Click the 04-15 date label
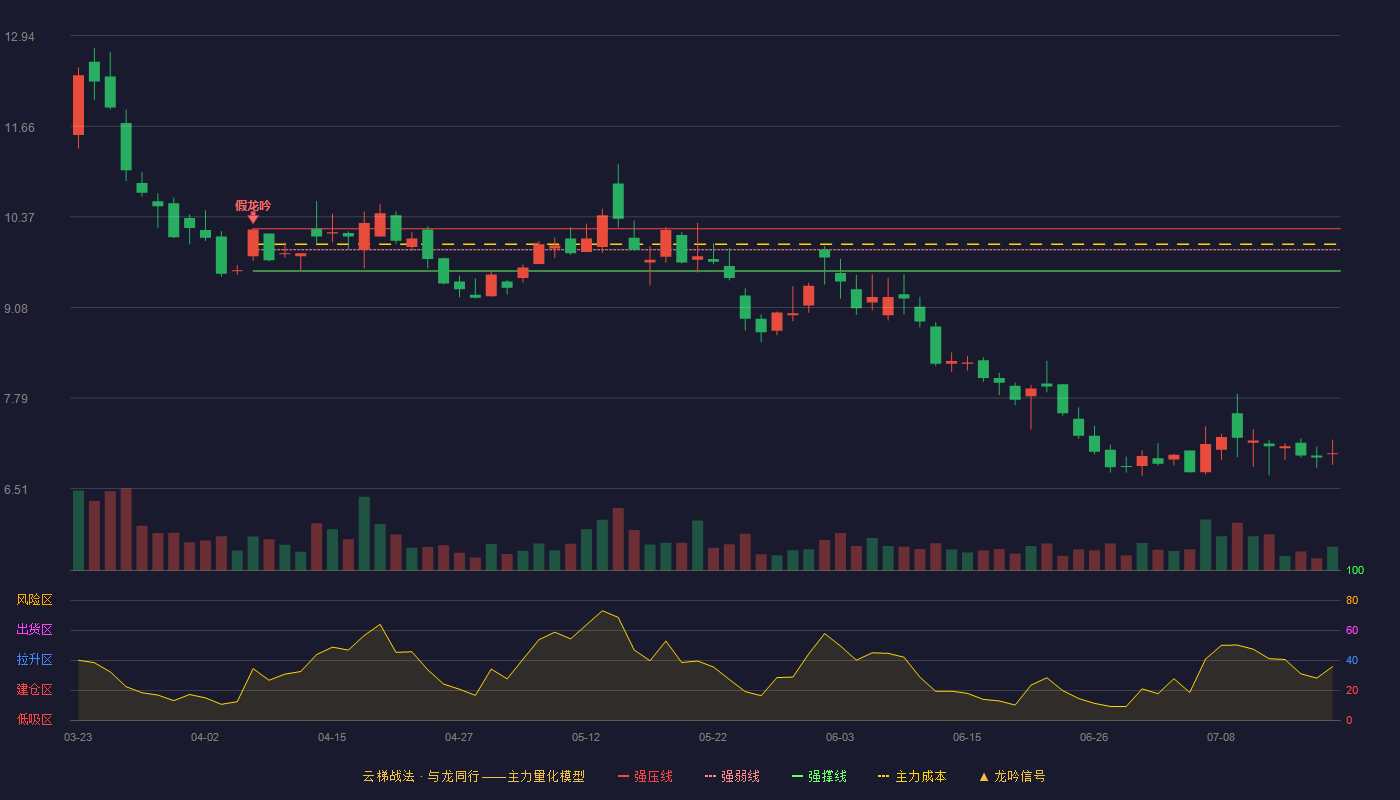This screenshot has height=800, width=1400. point(332,737)
